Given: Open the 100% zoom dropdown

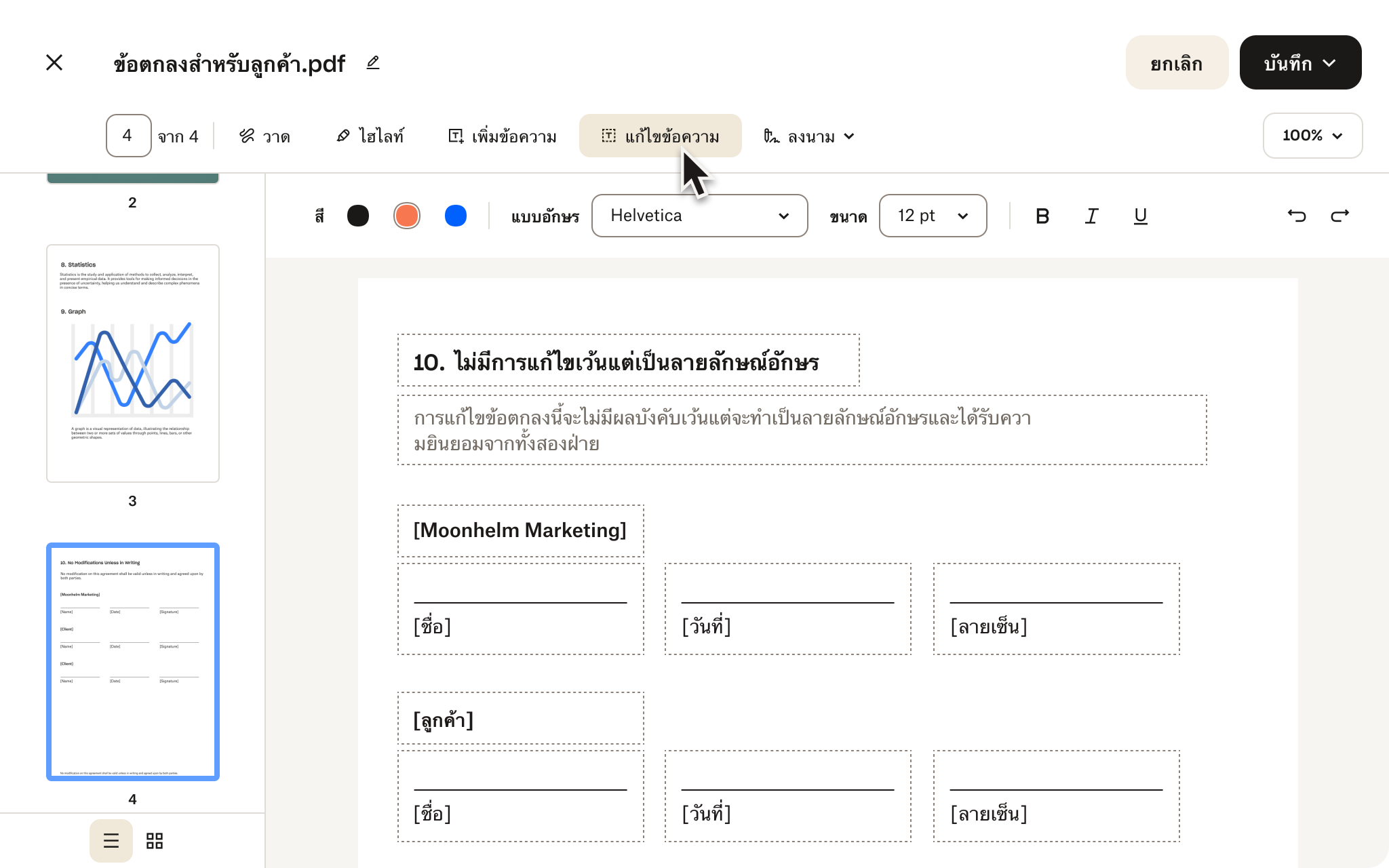Looking at the screenshot, I should tap(1312, 136).
